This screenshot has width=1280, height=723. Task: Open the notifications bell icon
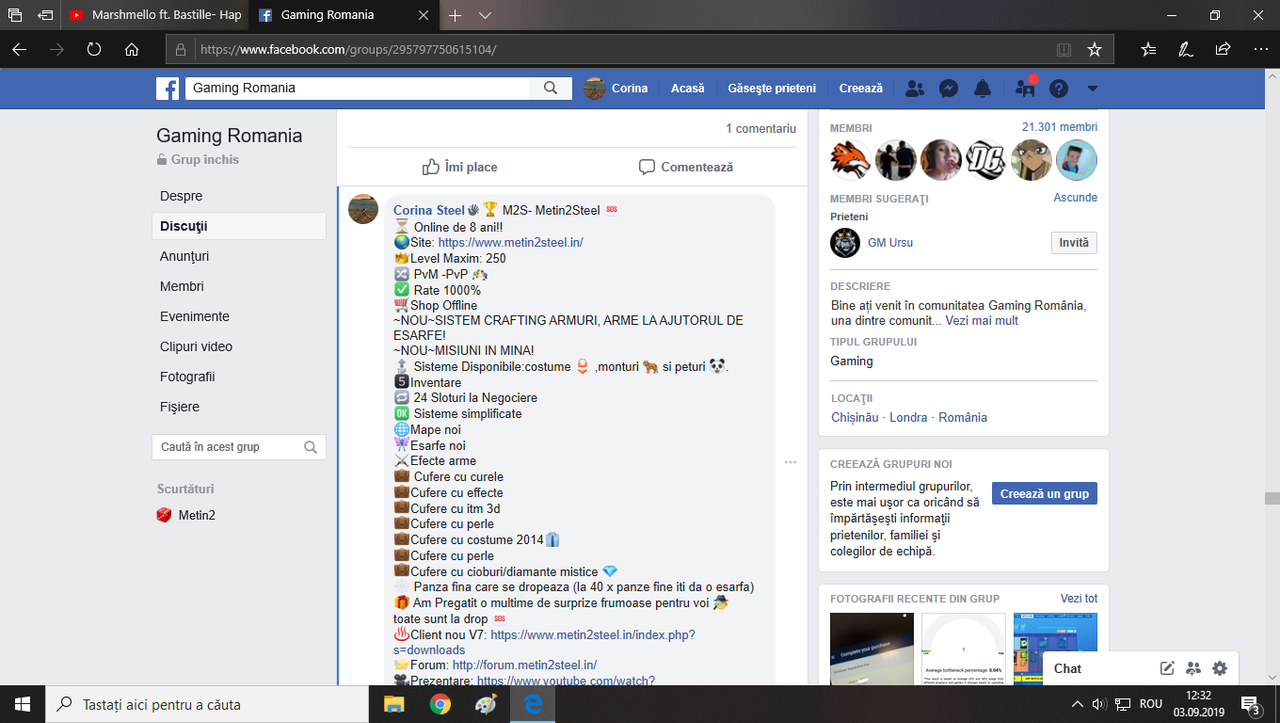983,88
